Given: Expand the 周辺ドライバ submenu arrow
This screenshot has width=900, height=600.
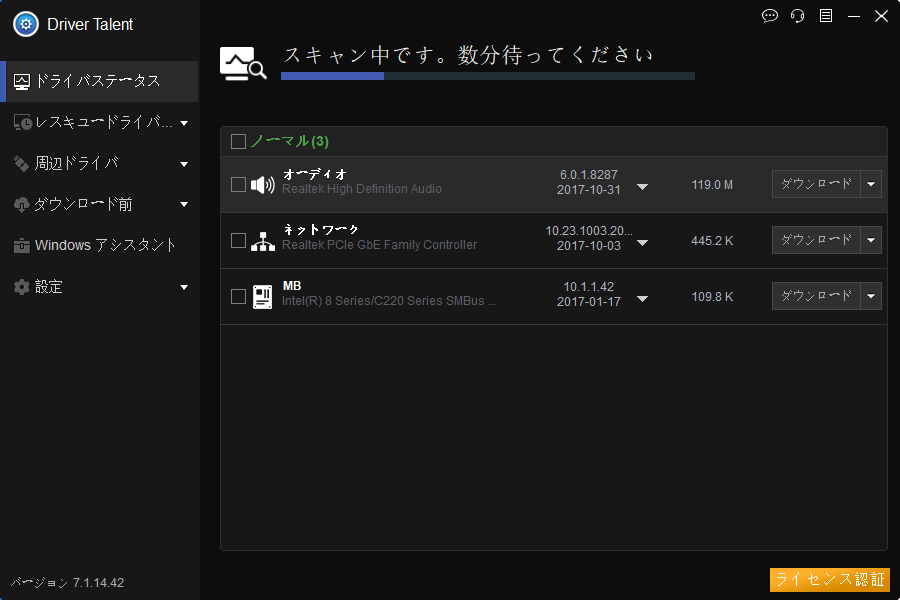Looking at the screenshot, I should pyautogui.click(x=184, y=164).
